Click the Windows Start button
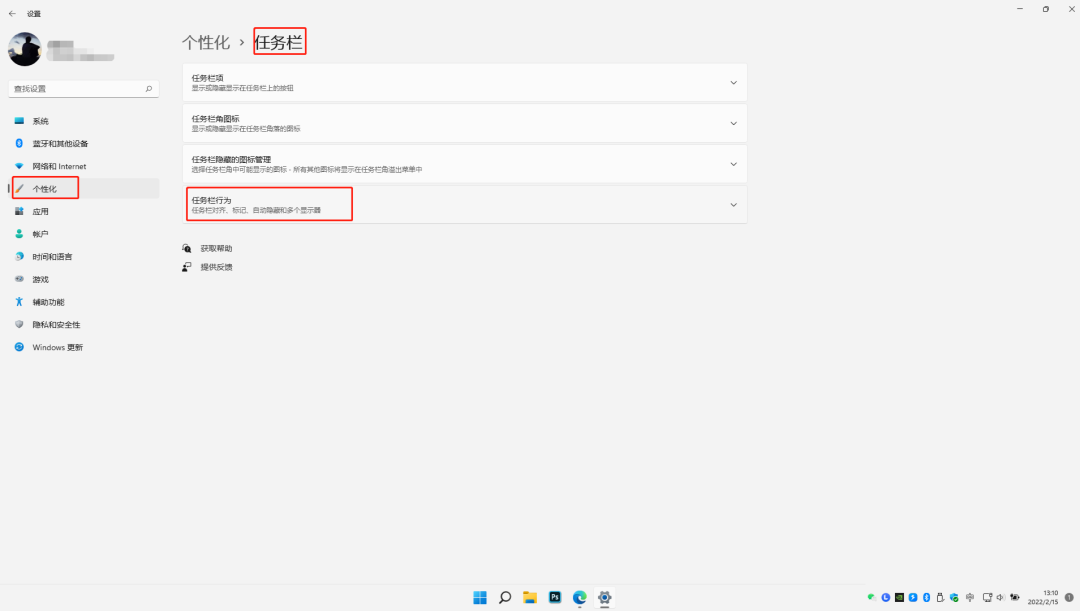The width and height of the screenshot is (1080, 611). [480, 597]
